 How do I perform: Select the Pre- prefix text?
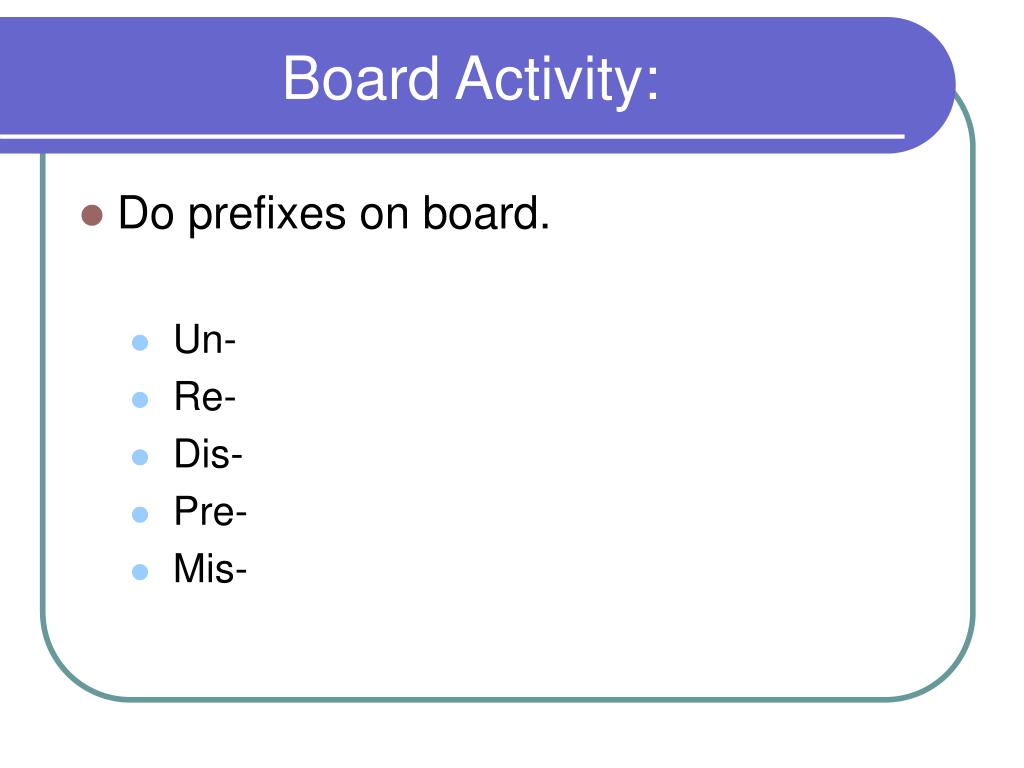(x=210, y=511)
